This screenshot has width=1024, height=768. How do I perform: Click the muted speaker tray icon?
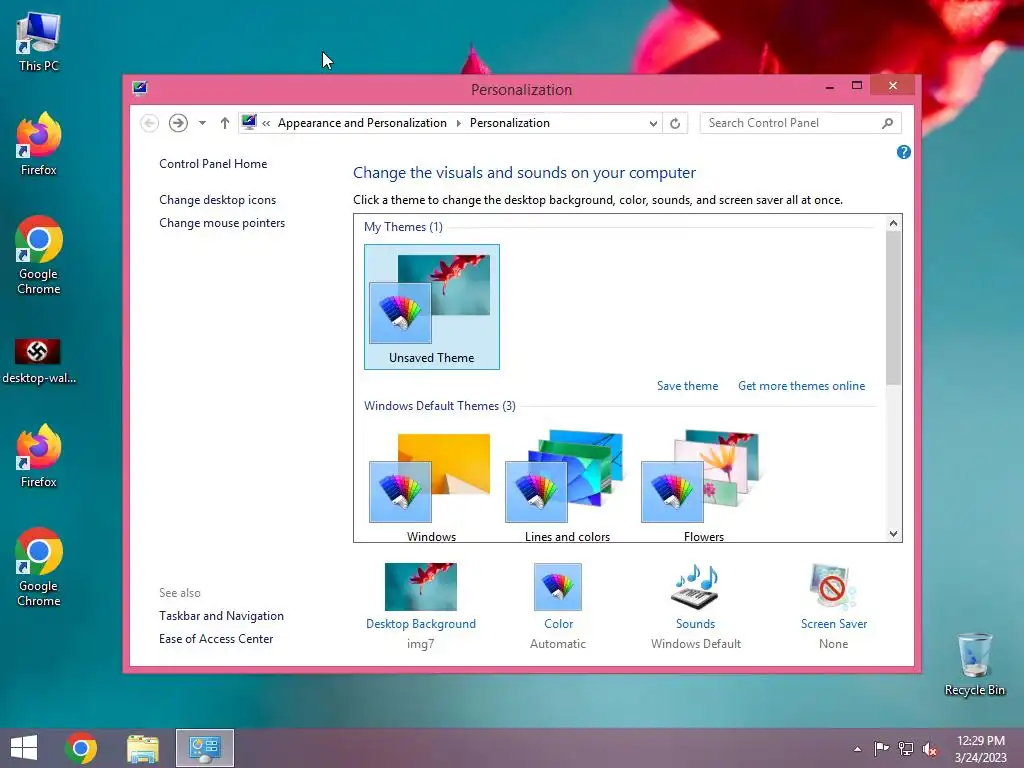pos(930,749)
